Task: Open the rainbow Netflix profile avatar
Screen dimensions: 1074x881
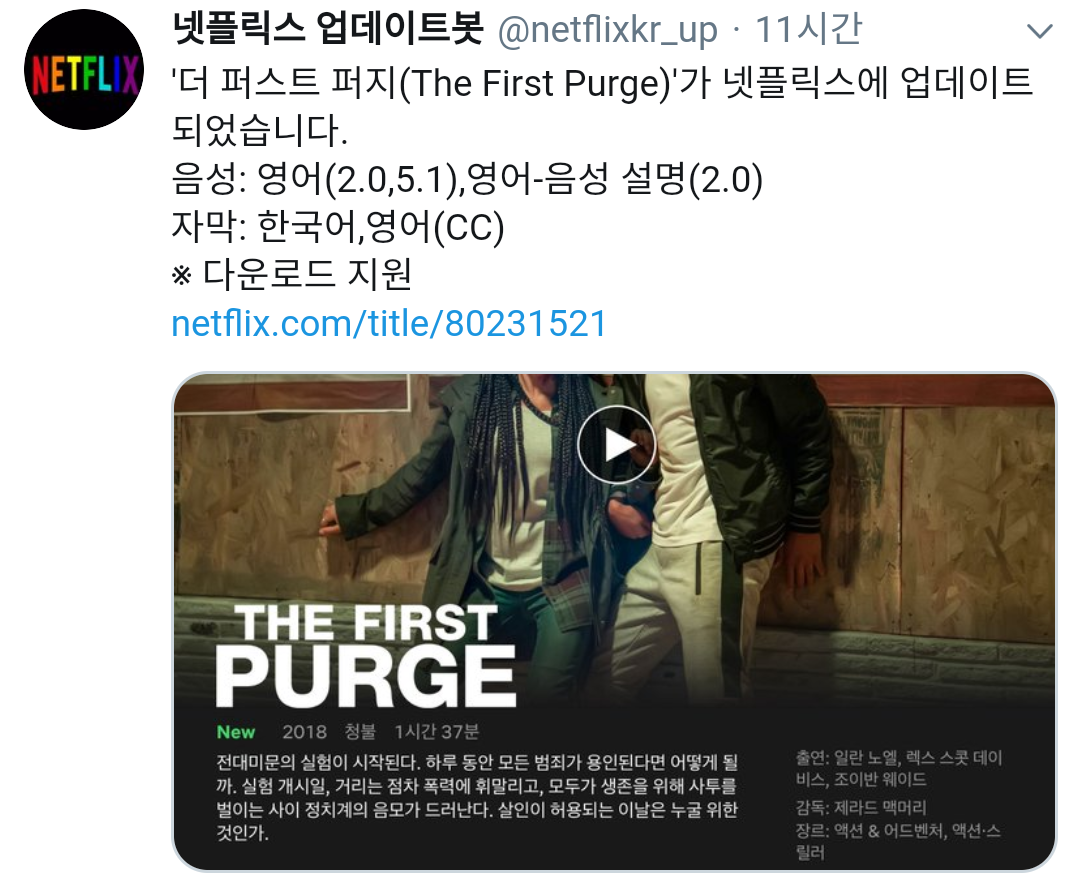Action: [x=84, y=70]
